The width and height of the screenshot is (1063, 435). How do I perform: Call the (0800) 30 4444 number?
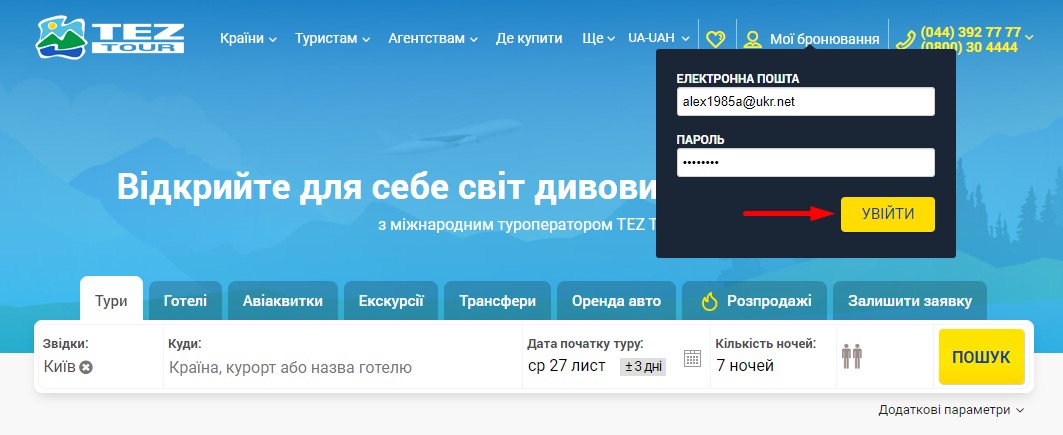(x=969, y=47)
